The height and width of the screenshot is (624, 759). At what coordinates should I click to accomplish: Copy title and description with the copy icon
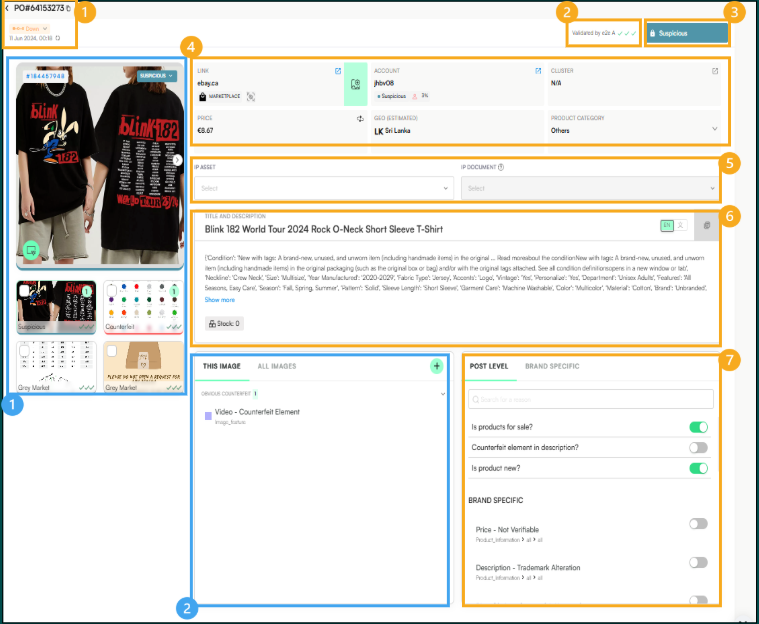[707, 226]
